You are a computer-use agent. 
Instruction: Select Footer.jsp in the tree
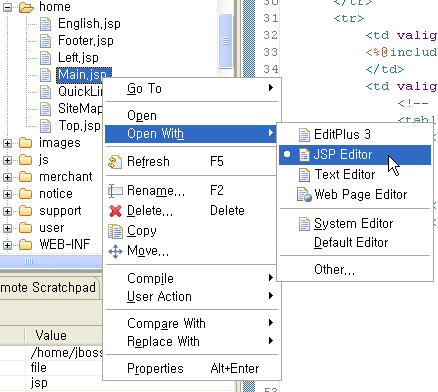pos(86,41)
